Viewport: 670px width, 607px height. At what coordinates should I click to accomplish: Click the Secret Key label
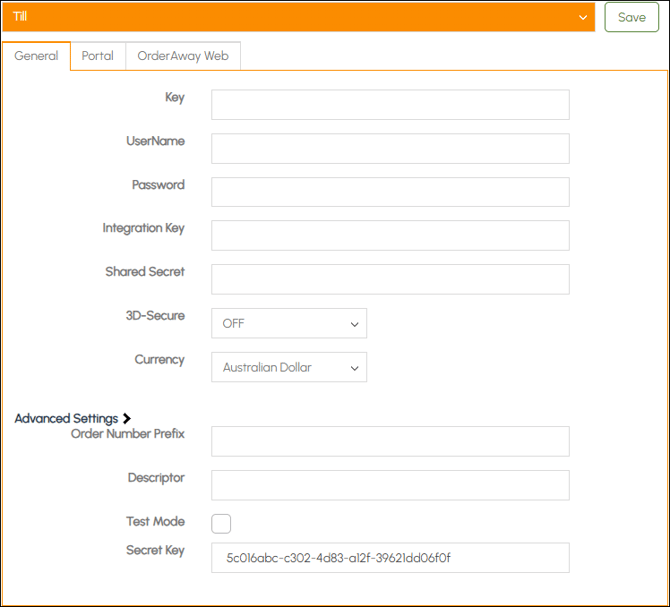click(156, 550)
